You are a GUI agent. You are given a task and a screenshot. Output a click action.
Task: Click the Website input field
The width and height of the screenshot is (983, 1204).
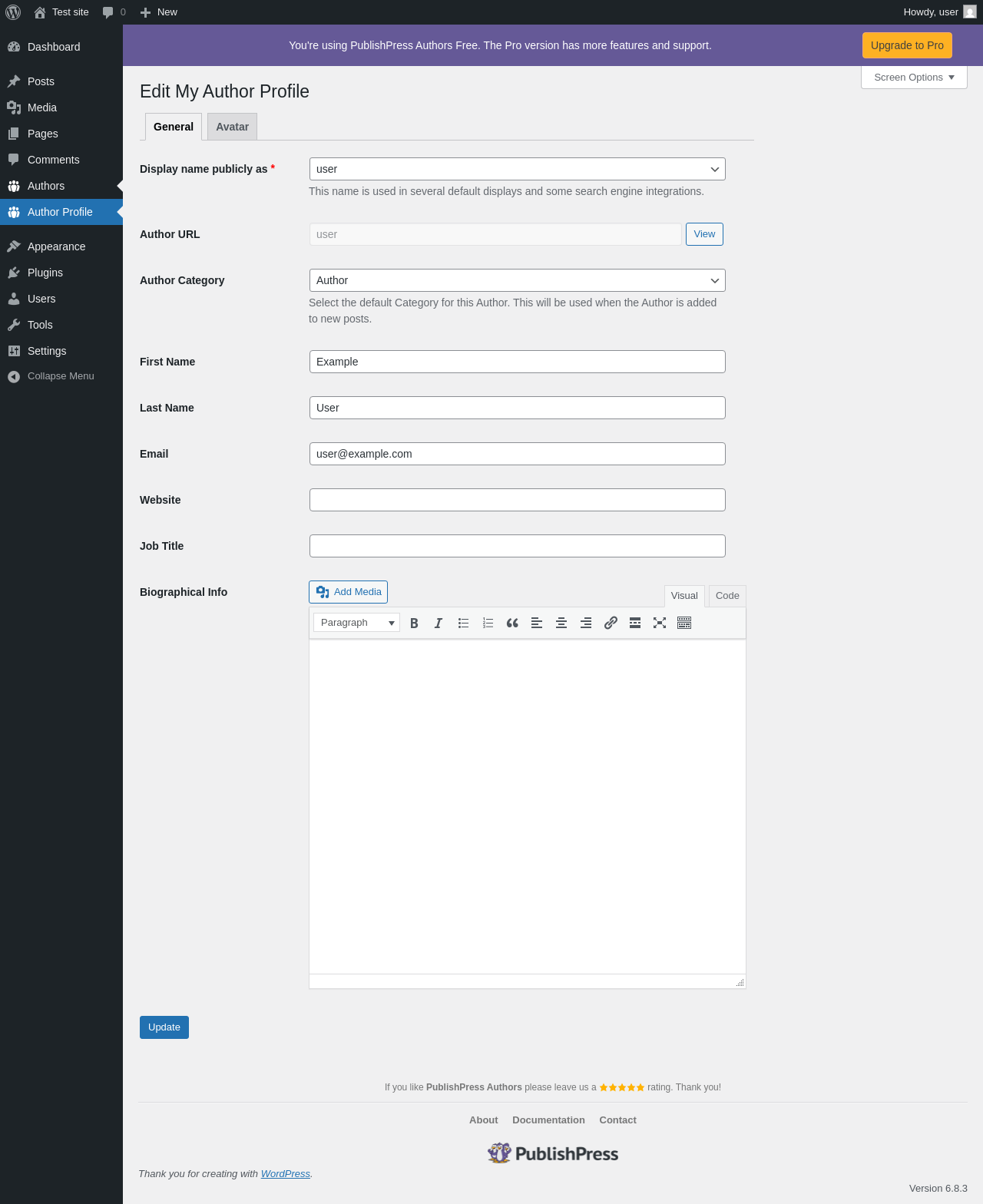(x=518, y=500)
